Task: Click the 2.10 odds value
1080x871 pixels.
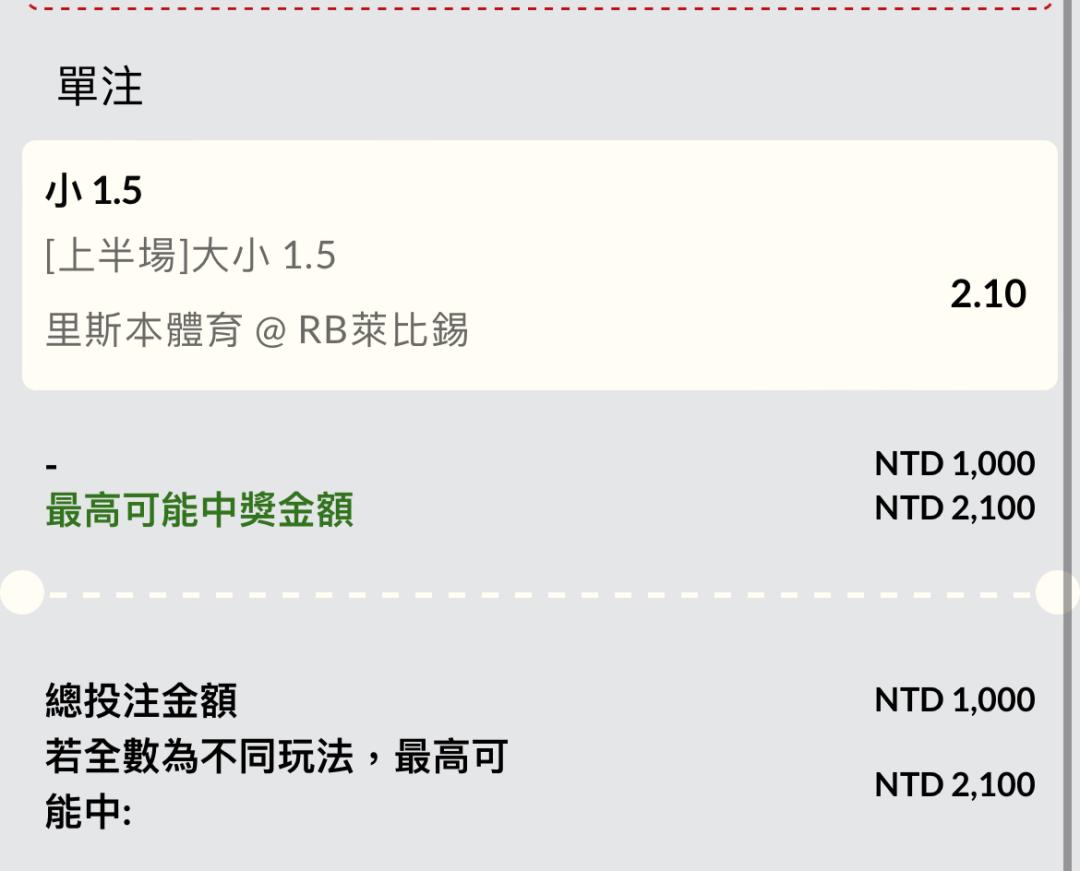Action: [988, 294]
